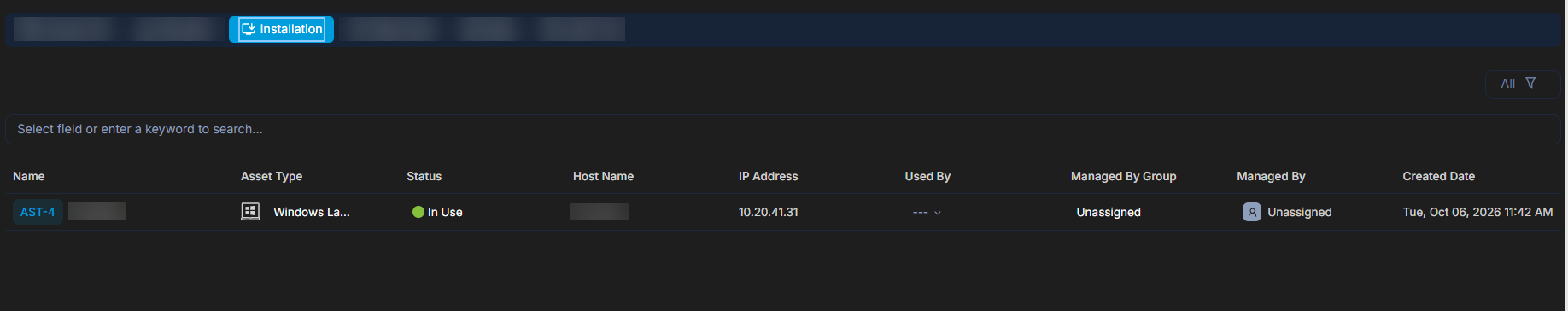Select Unassigned under Managed By Group
Screen dimensions: 1568x311
click(x=1109, y=212)
